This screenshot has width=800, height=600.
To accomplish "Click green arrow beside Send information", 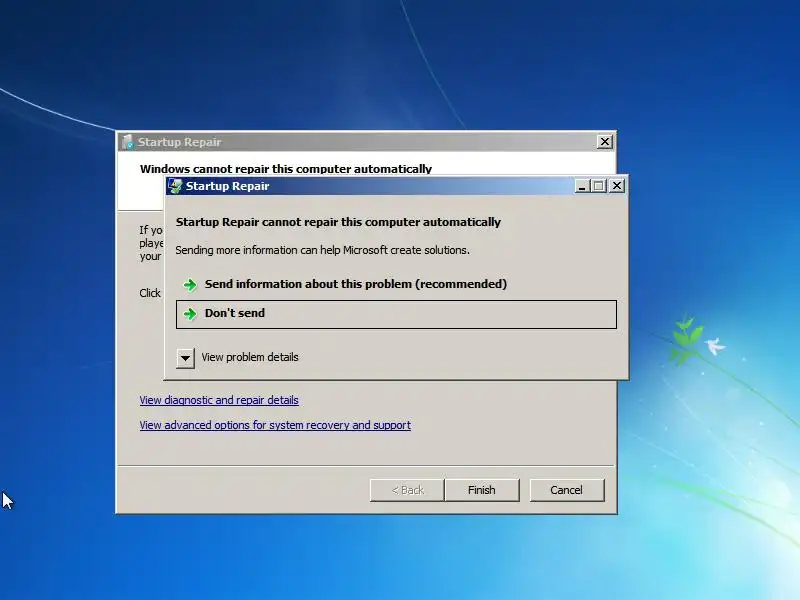I will click(x=190, y=285).
